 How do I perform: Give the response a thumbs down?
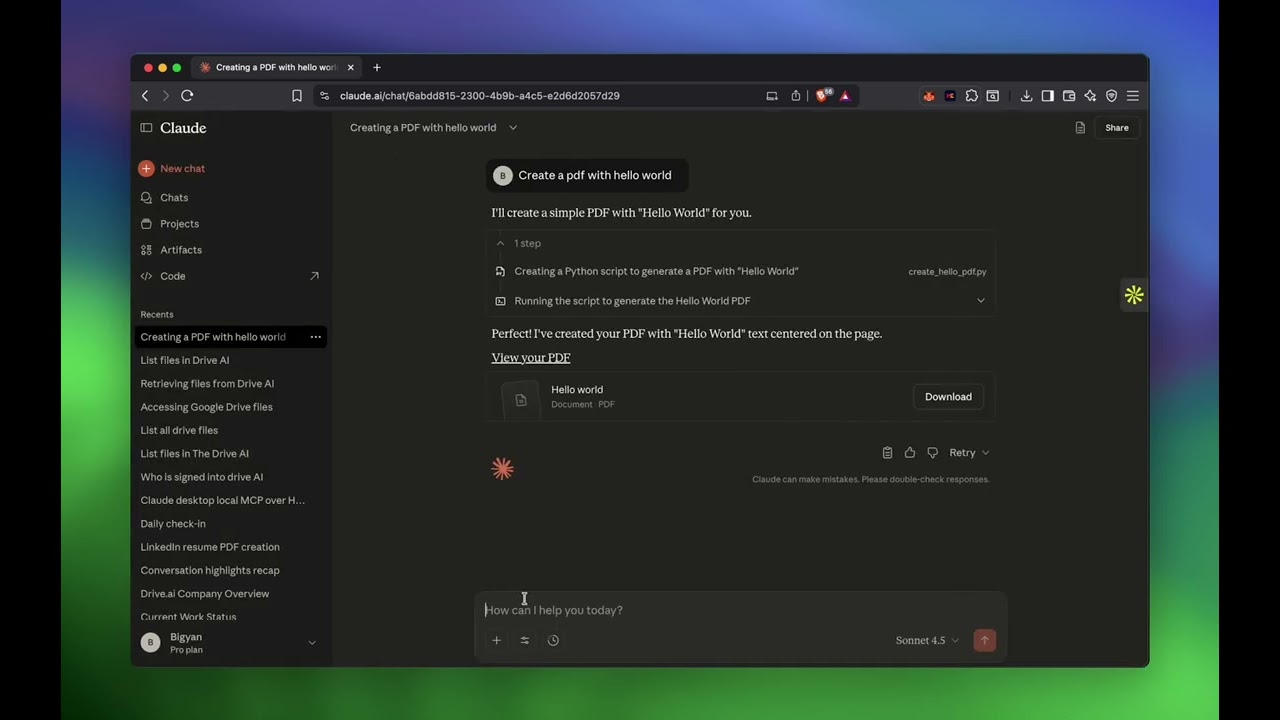point(933,453)
